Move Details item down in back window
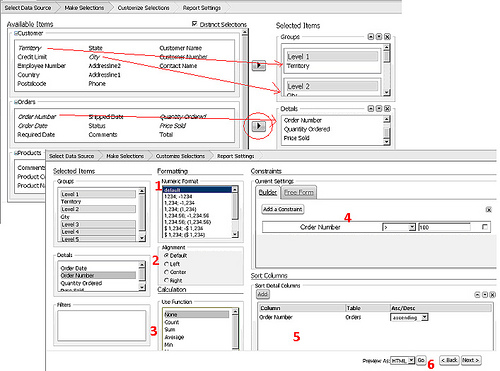This screenshot has width=500, height=371. pyautogui.click(x=379, y=109)
